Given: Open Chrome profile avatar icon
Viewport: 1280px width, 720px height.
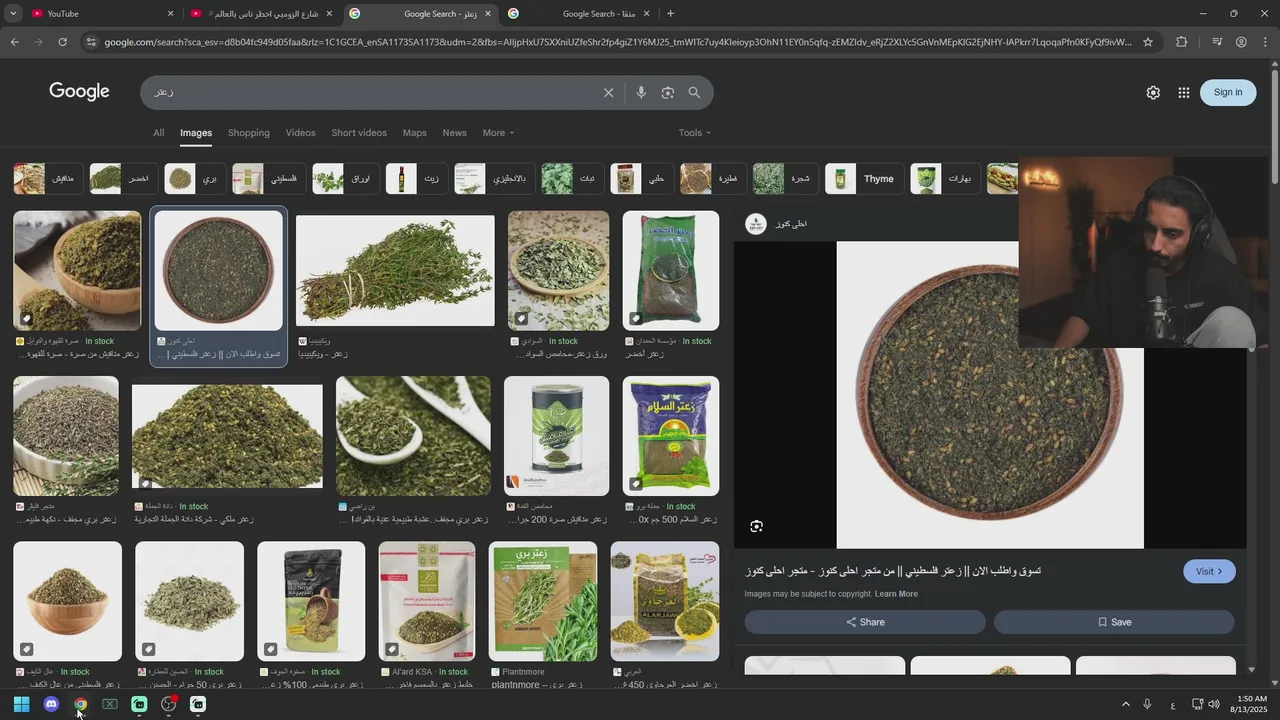Looking at the screenshot, I should click(1241, 42).
